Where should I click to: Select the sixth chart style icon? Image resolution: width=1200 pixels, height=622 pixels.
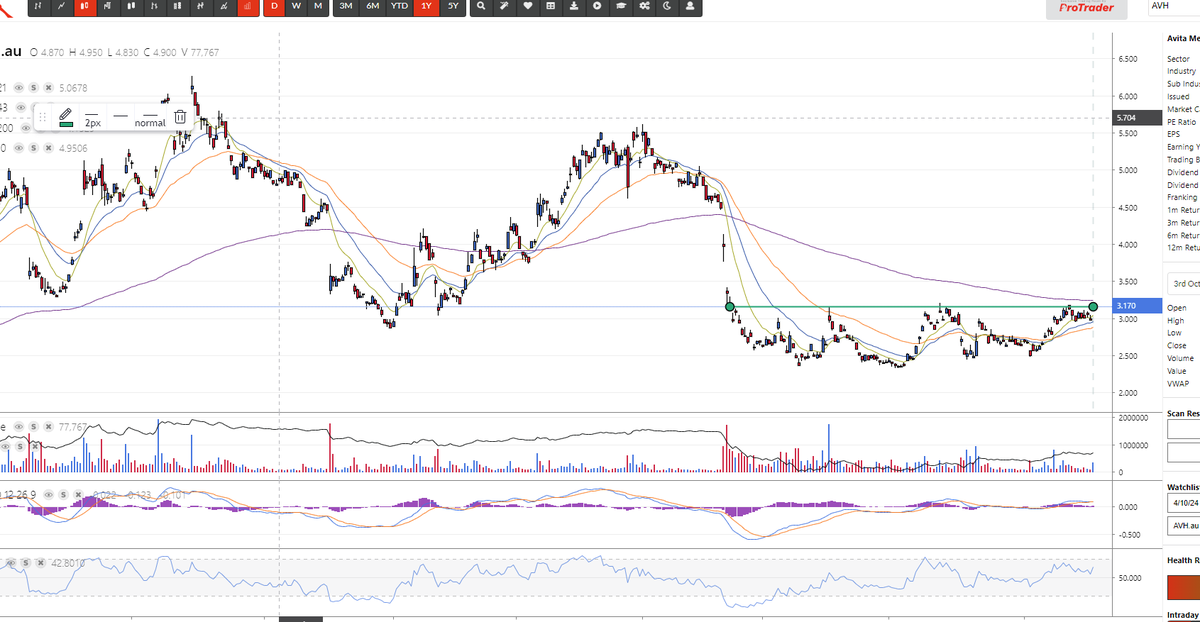coord(154,6)
